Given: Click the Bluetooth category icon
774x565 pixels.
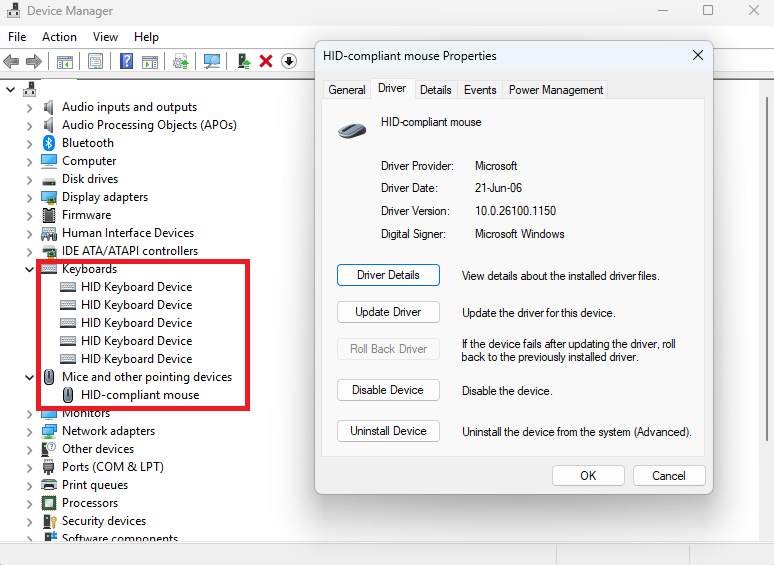Looking at the screenshot, I should pyautogui.click(x=48, y=143).
